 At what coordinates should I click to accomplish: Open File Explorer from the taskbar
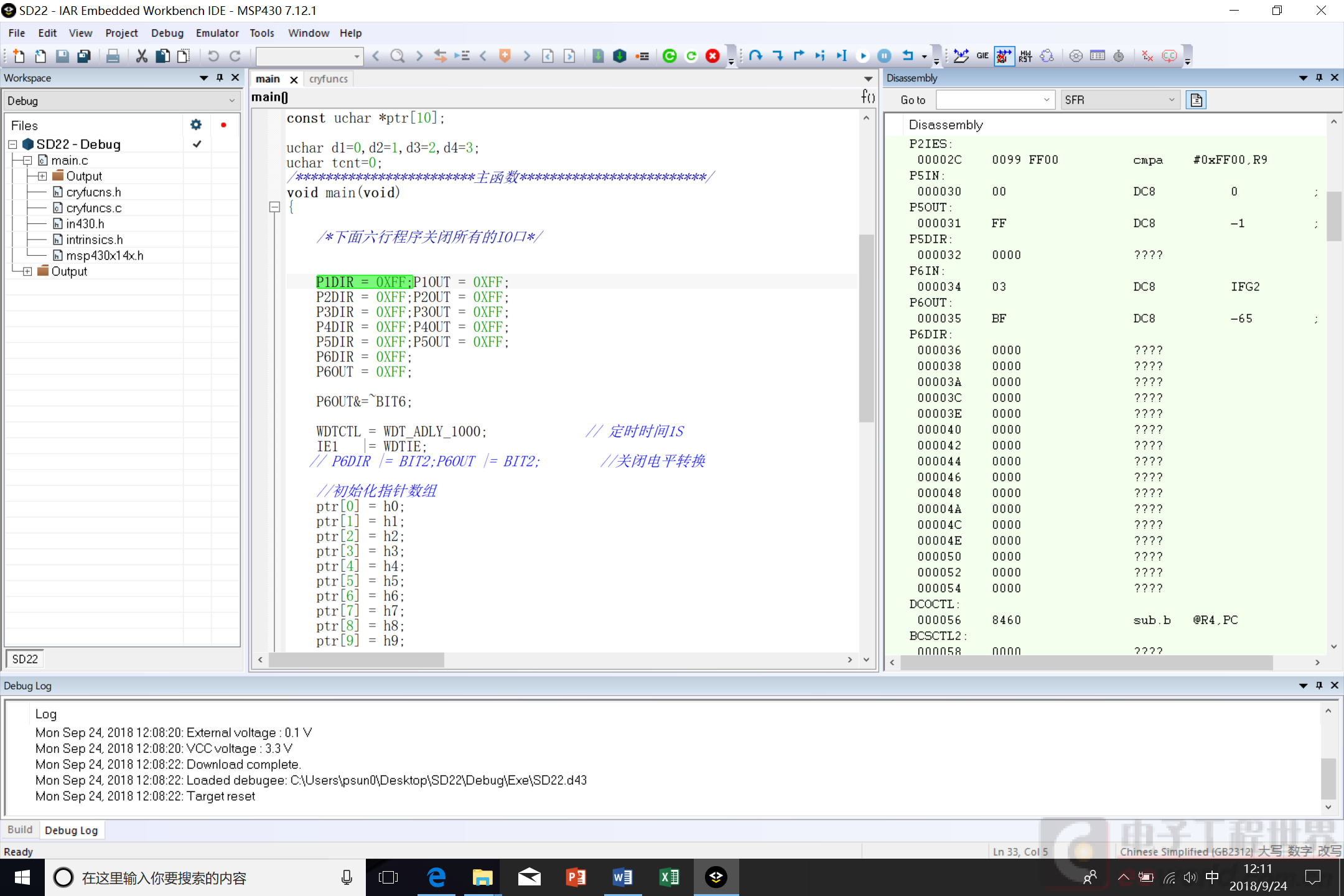click(x=482, y=877)
